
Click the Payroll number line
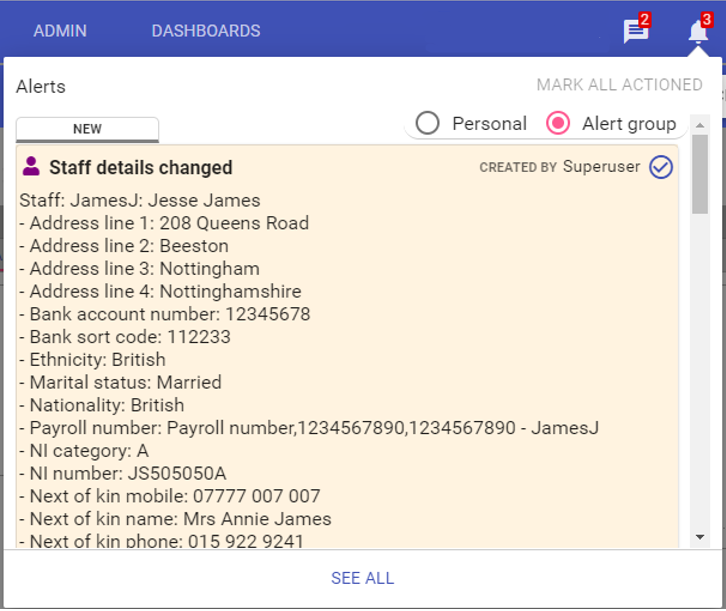(x=309, y=428)
